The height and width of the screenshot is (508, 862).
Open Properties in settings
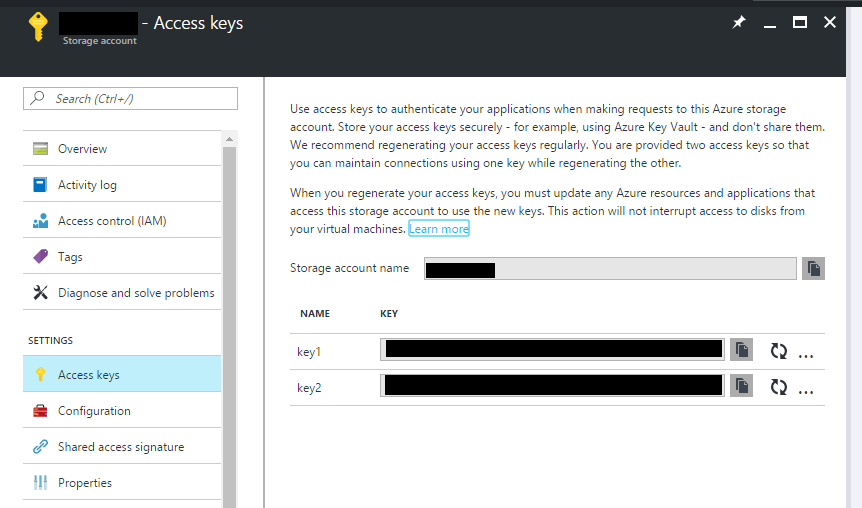pyautogui.click(x=122, y=483)
